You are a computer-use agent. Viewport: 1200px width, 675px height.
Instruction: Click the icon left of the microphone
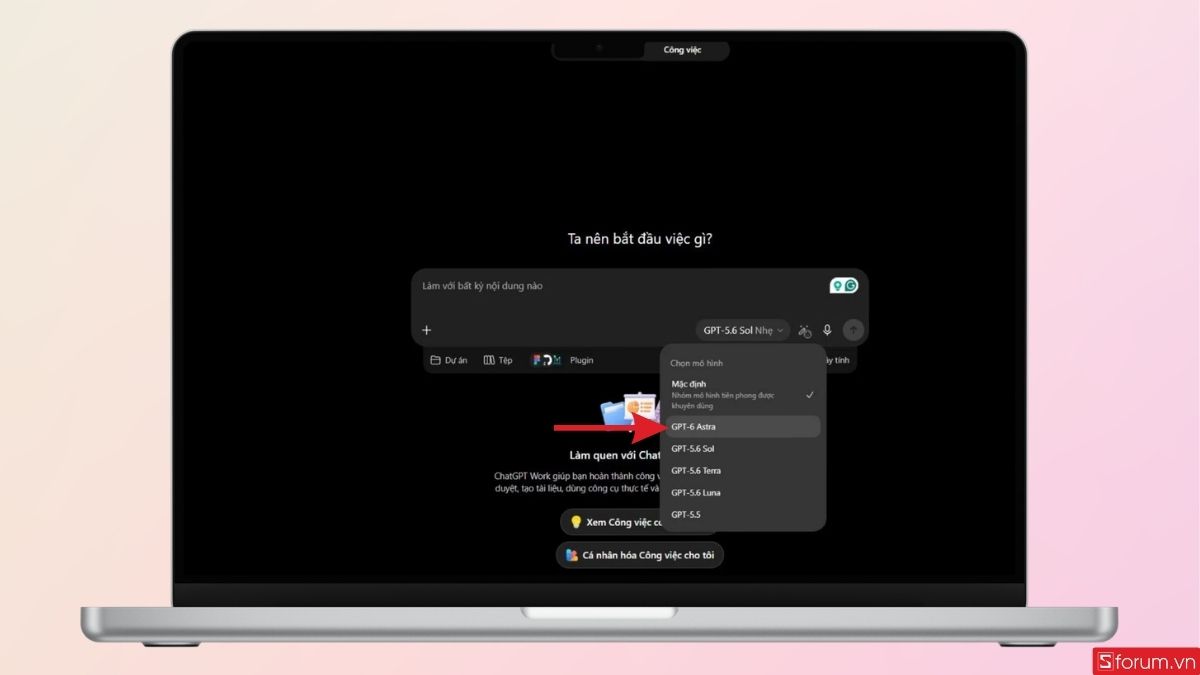tap(805, 330)
